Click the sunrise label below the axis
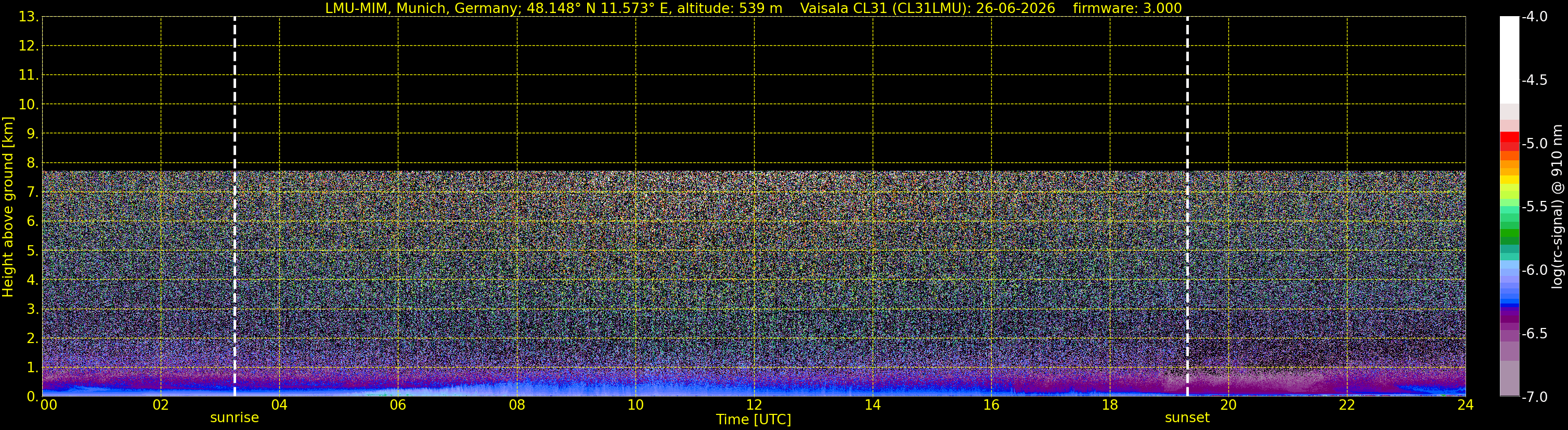1568x430 pixels. (235, 418)
